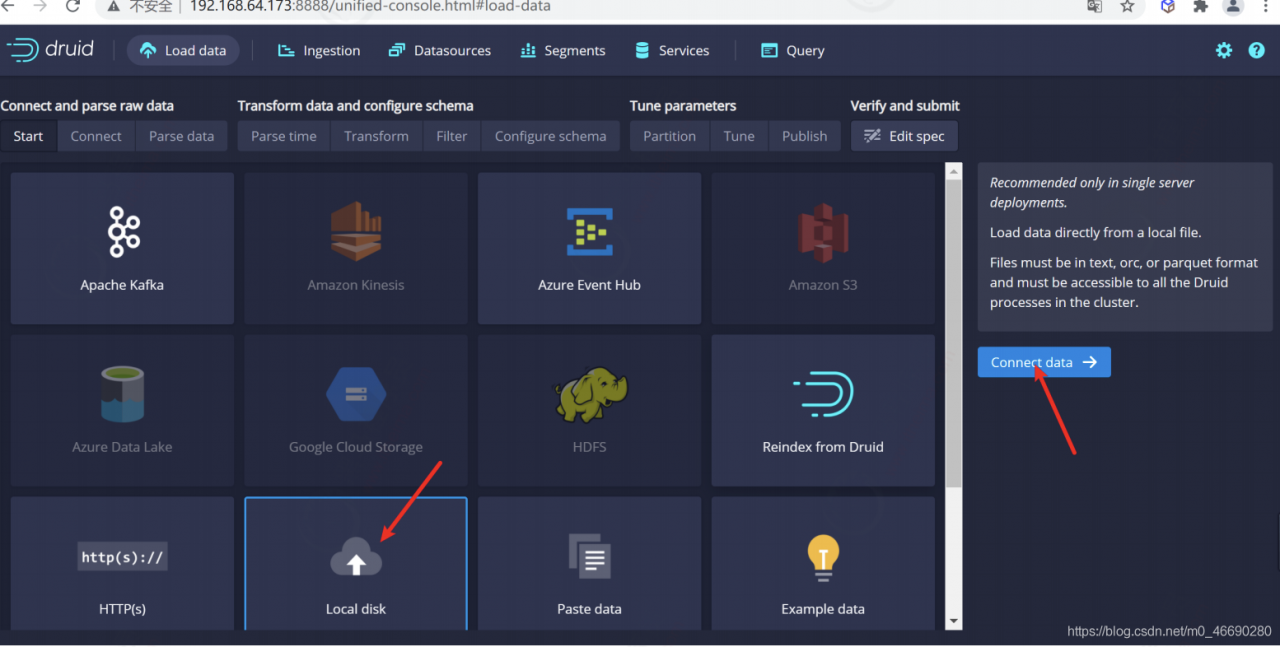
Task: Select the Transform step tab
Action: (x=376, y=136)
